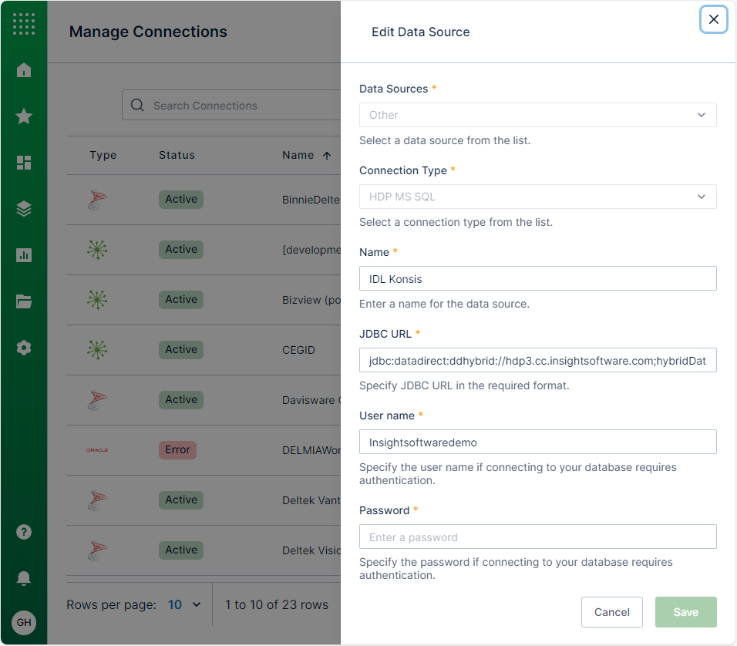Viewport: 737px width, 646px height.
Task: Focus the Password input field
Action: tap(538, 537)
